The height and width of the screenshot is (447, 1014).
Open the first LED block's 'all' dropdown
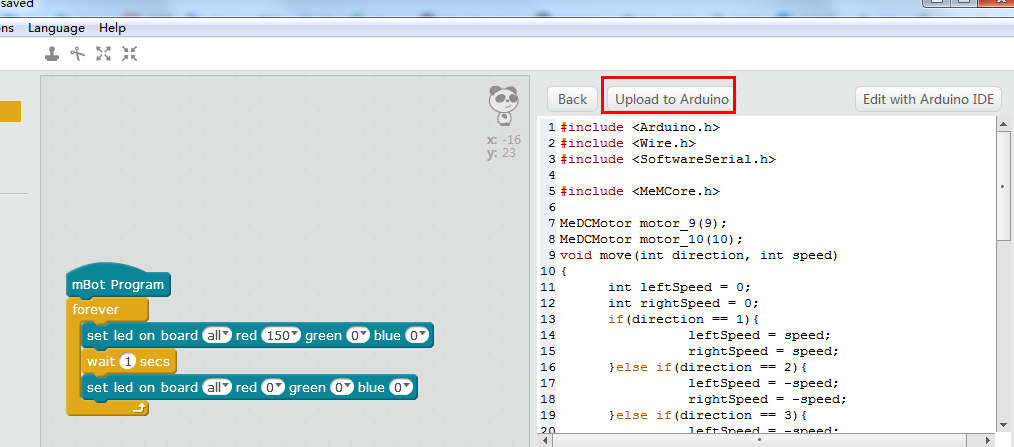coord(217,335)
